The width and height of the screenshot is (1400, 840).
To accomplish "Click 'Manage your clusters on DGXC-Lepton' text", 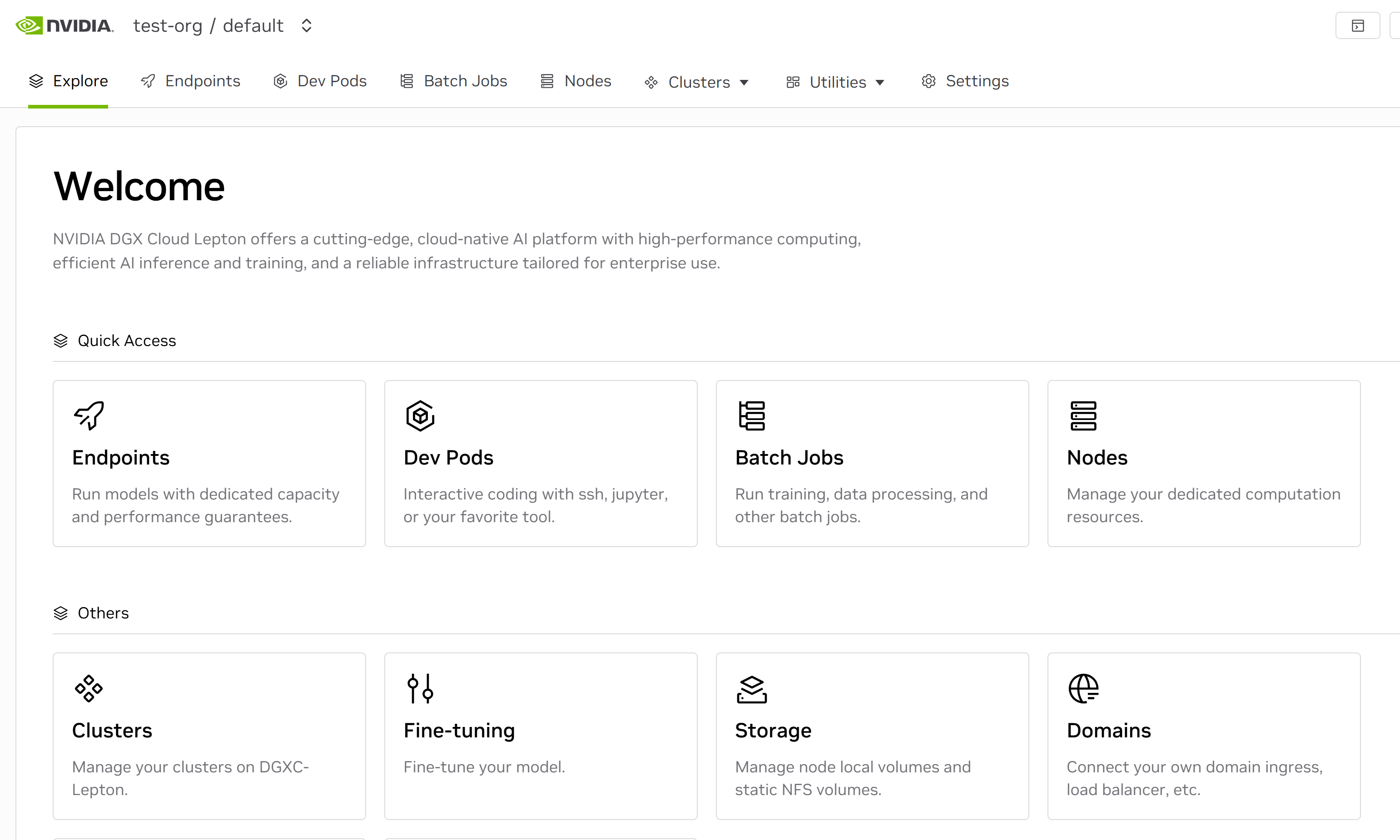I will 190,778.
